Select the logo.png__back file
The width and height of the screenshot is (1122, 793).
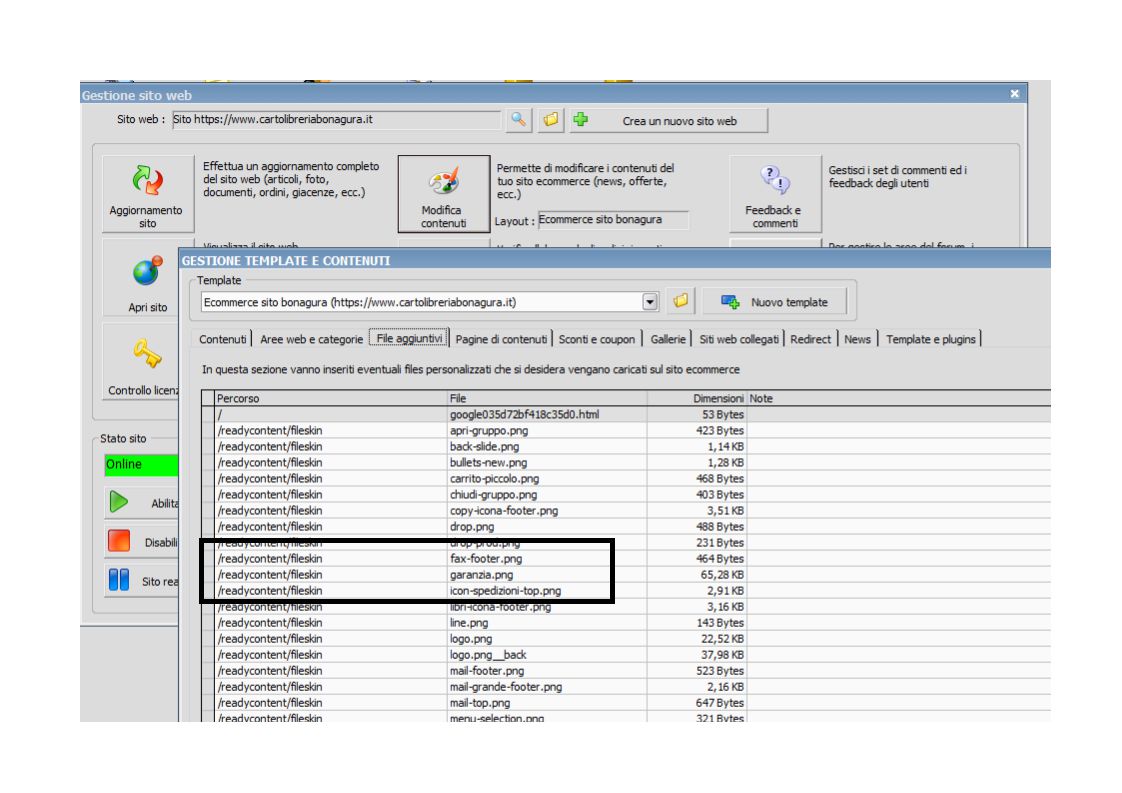point(488,655)
